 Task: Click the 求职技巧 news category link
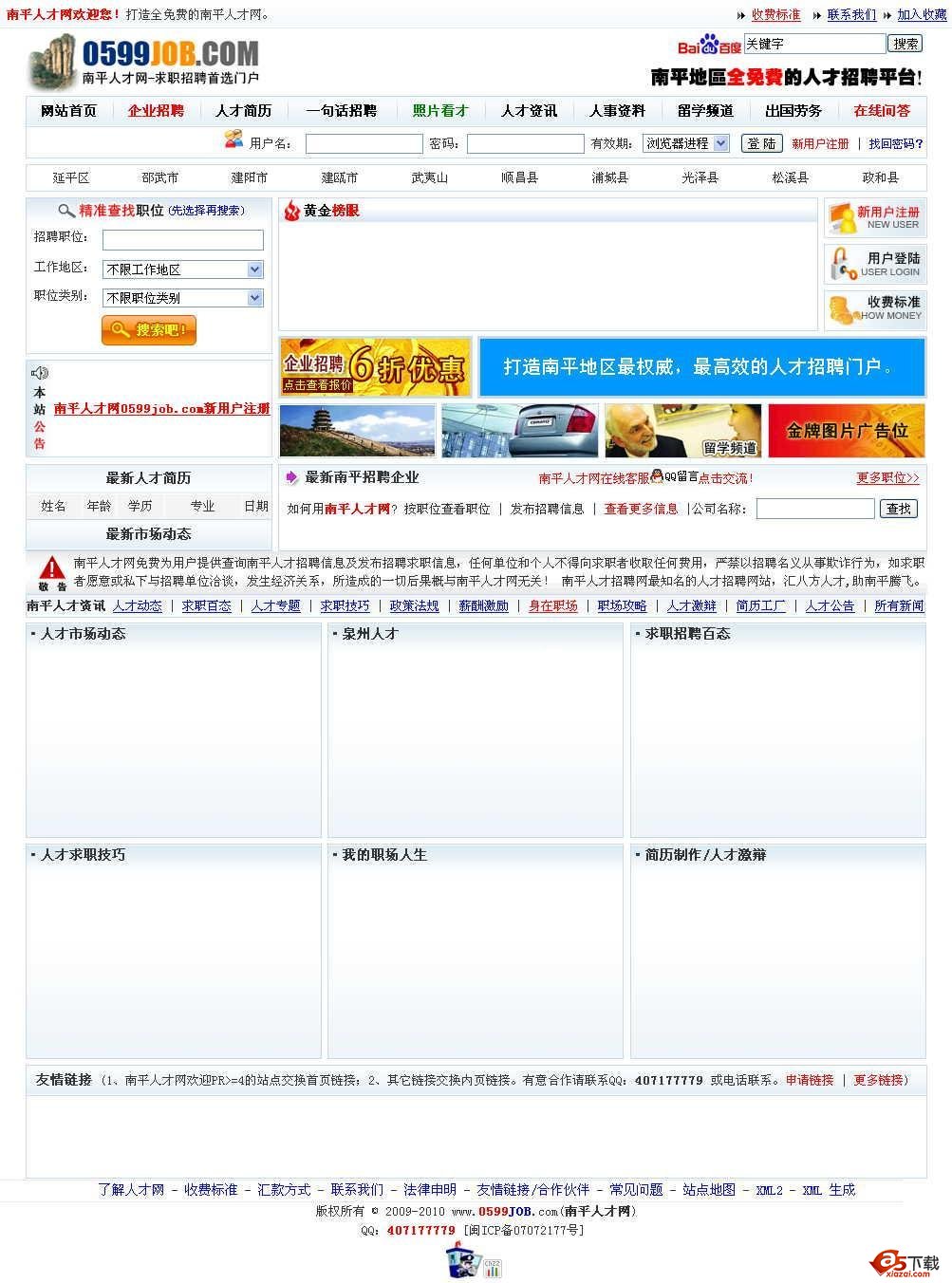345,605
